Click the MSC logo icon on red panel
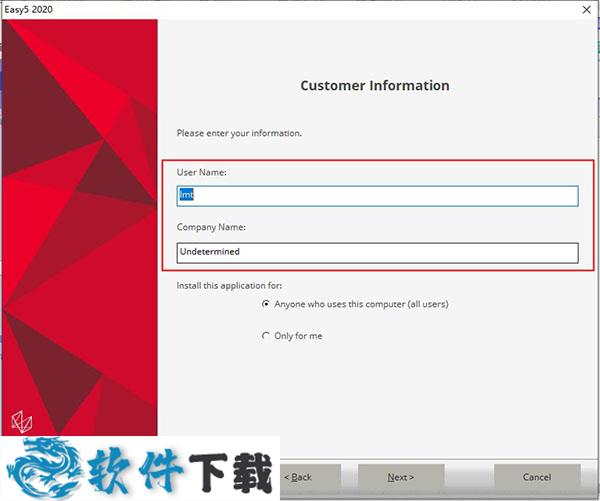Screen dimensions: 600x501 coord(22,422)
